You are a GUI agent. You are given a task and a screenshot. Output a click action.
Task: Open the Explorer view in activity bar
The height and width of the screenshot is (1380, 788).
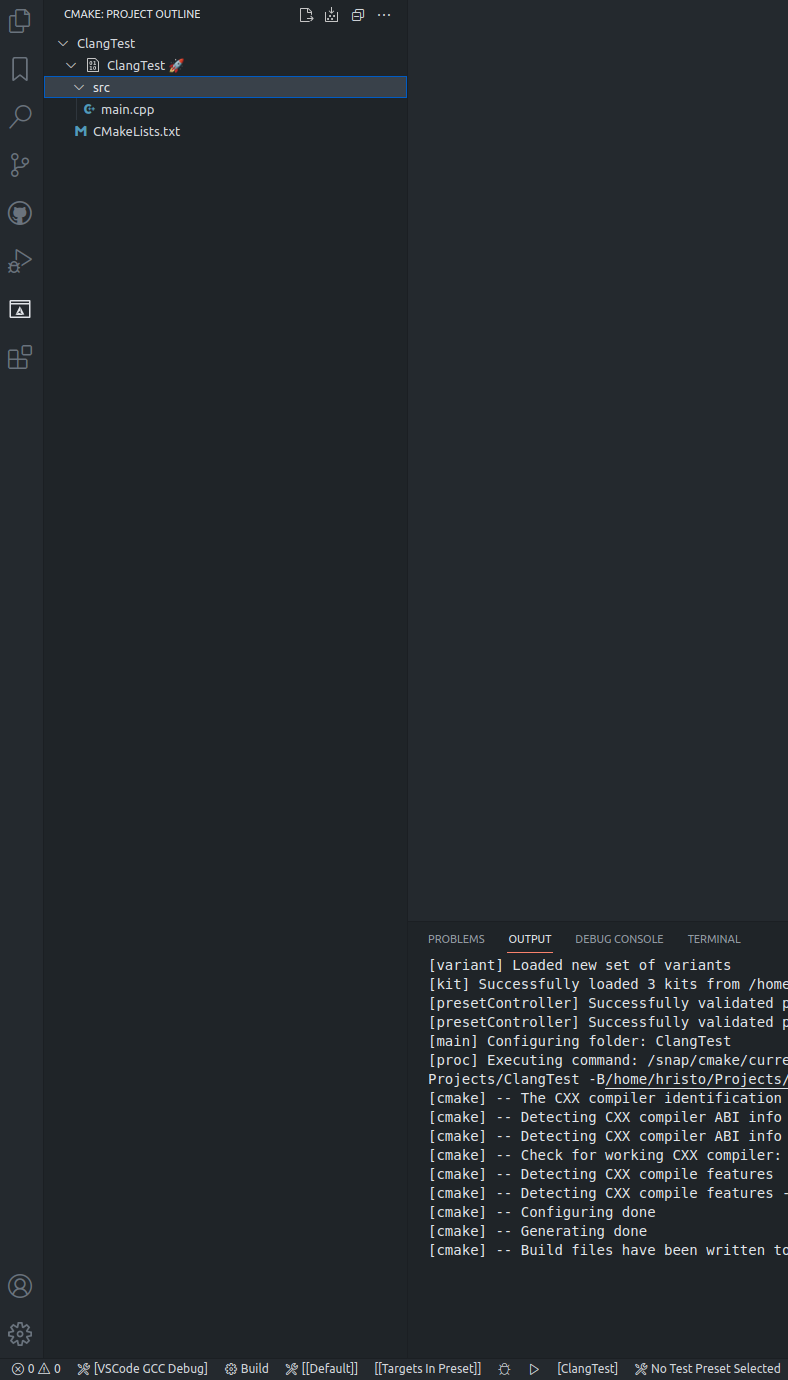(20, 21)
